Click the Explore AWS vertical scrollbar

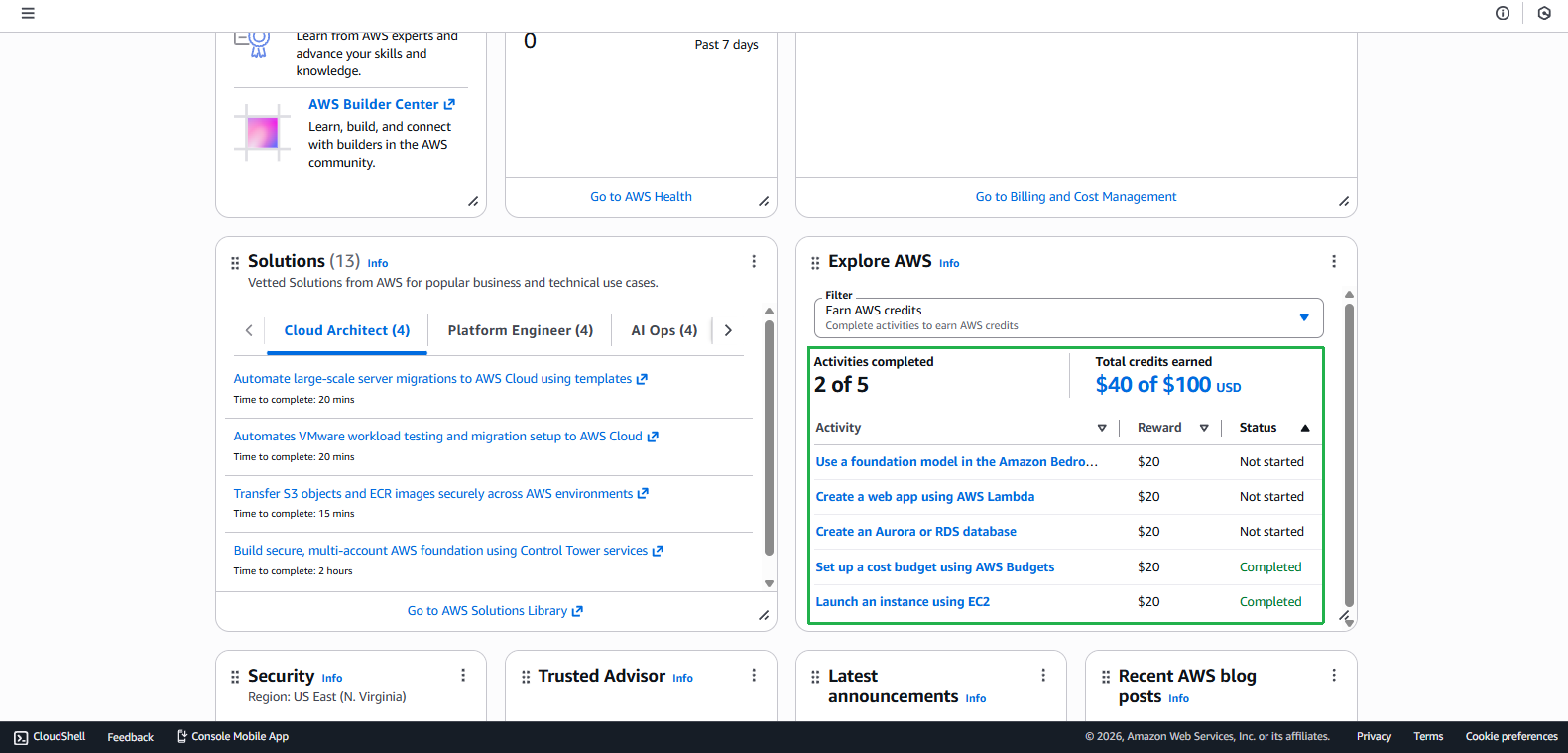click(x=1349, y=454)
